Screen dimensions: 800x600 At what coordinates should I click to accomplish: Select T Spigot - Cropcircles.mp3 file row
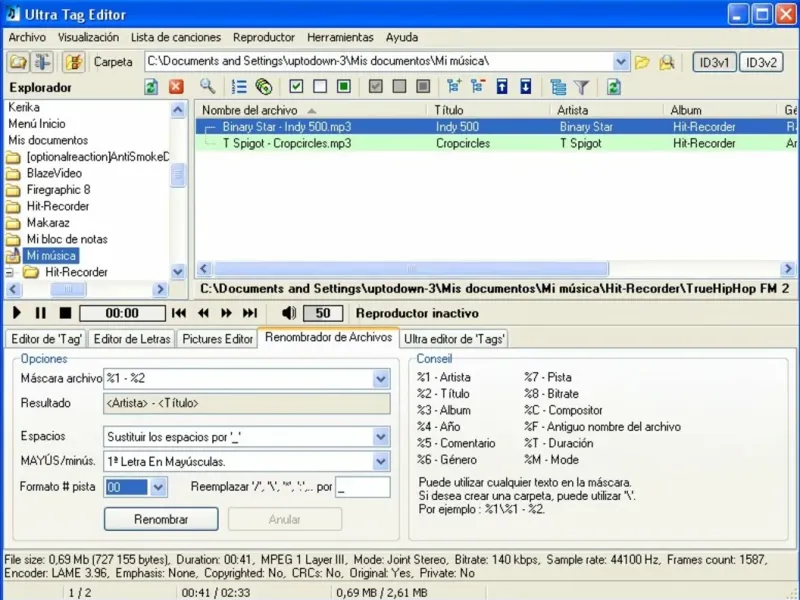(287, 143)
